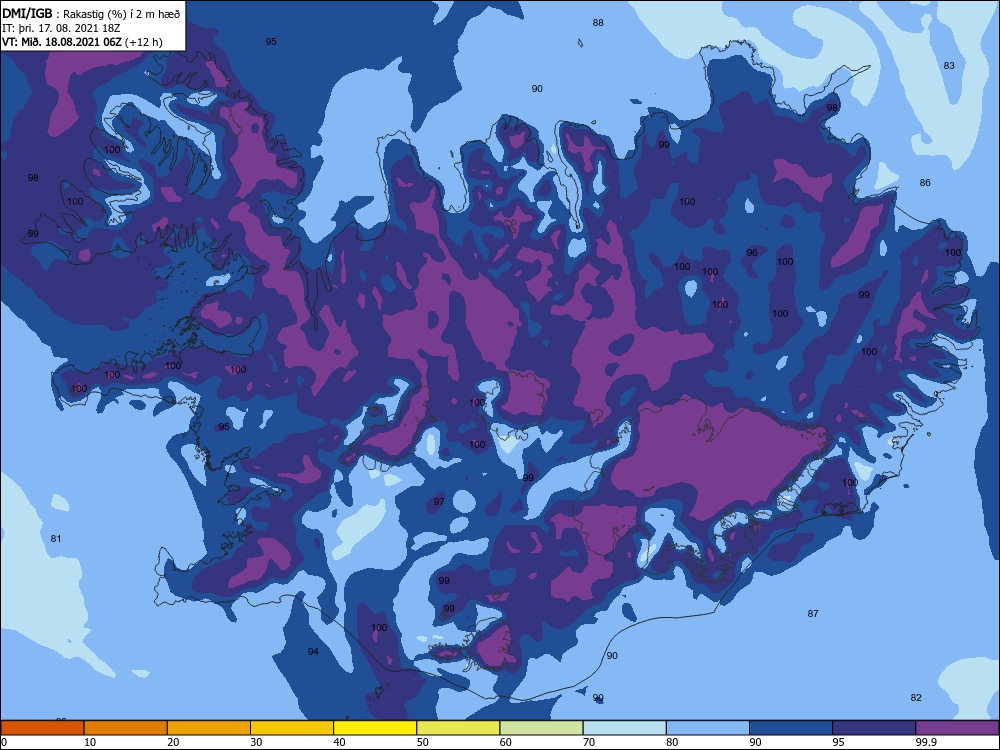Click the dark indigo 95–99.9 legend swatch

click(874, 728)
